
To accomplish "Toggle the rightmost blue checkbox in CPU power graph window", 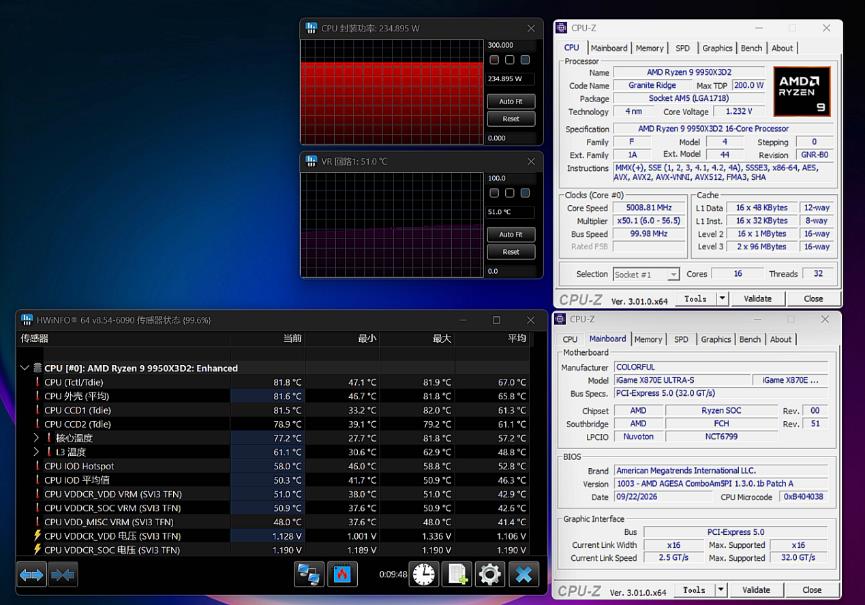I will (x=525, y=60).
